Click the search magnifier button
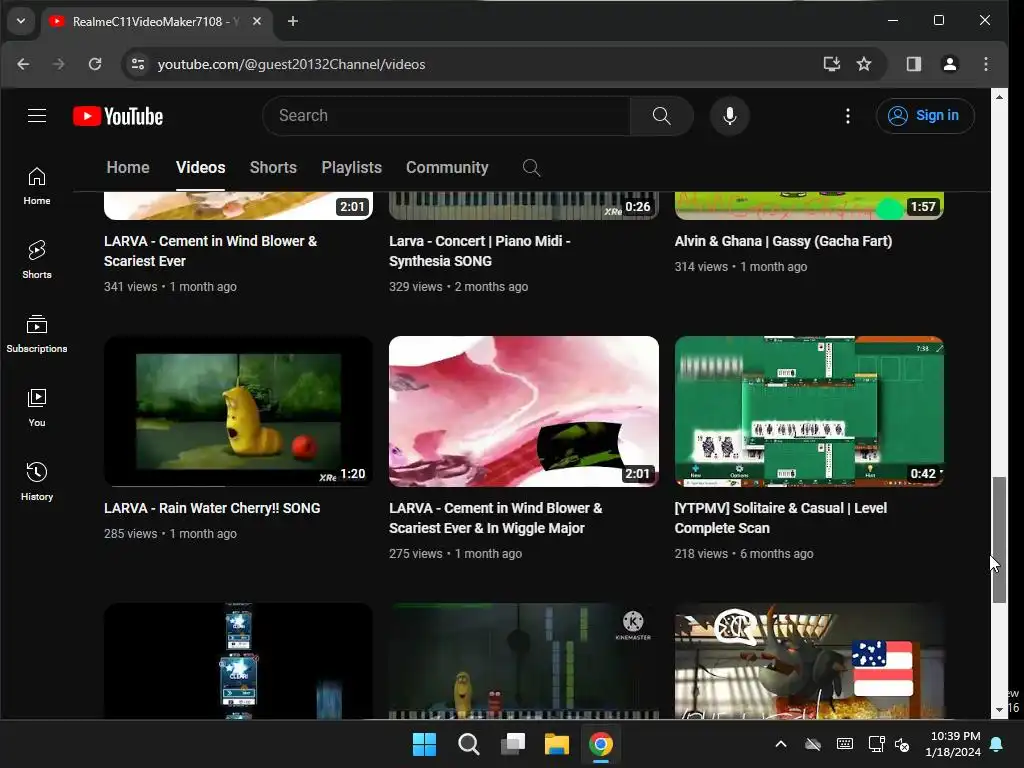The image size is (1024, 768). 662,116
